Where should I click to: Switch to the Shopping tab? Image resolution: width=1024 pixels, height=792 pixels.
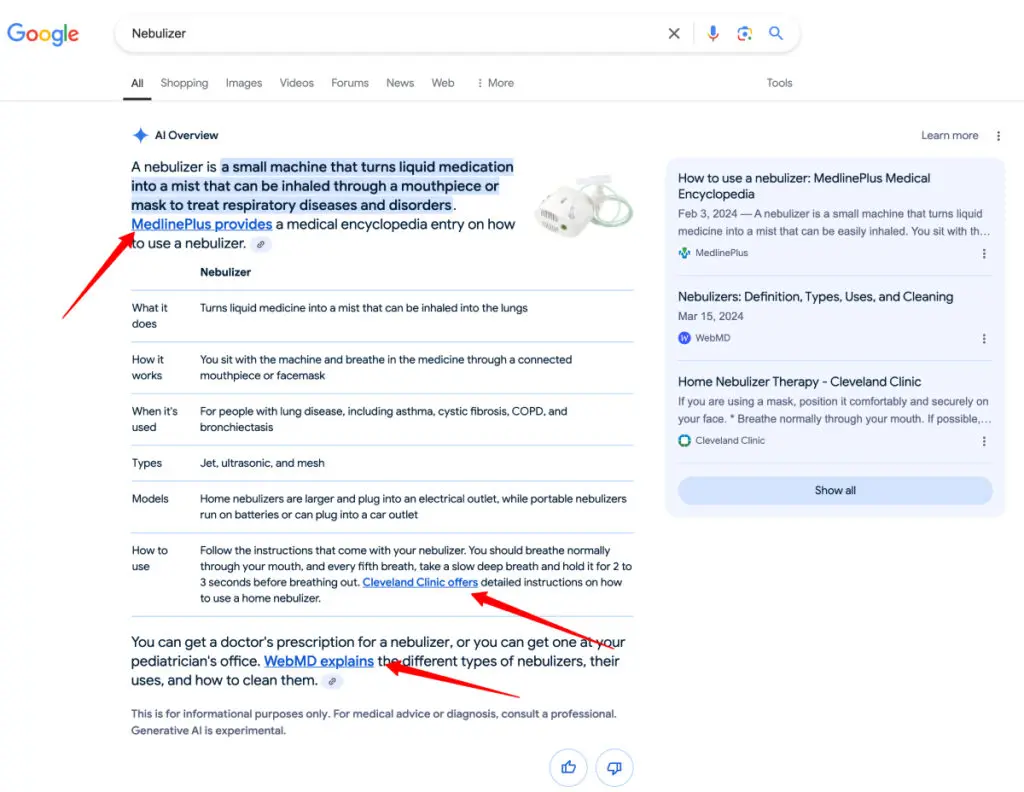coord(184,83)
